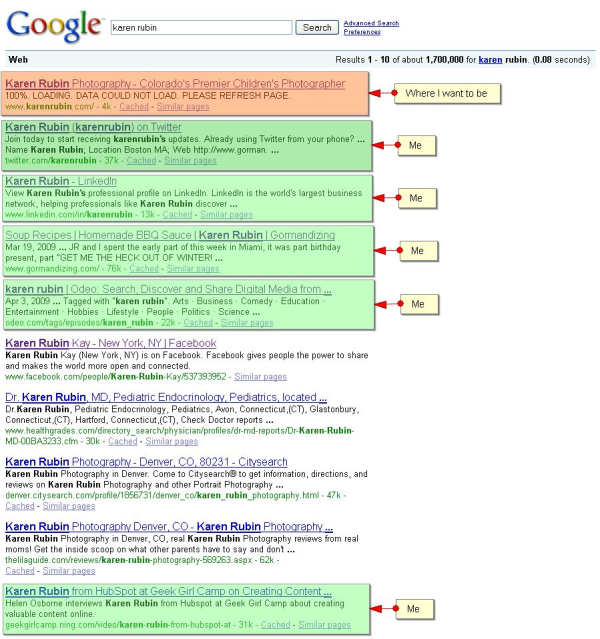Image resolution: width=600 pixels, height=639 pixels.
Task: Open the Karen Rubin - LinkedIn result
Action: 61,181
